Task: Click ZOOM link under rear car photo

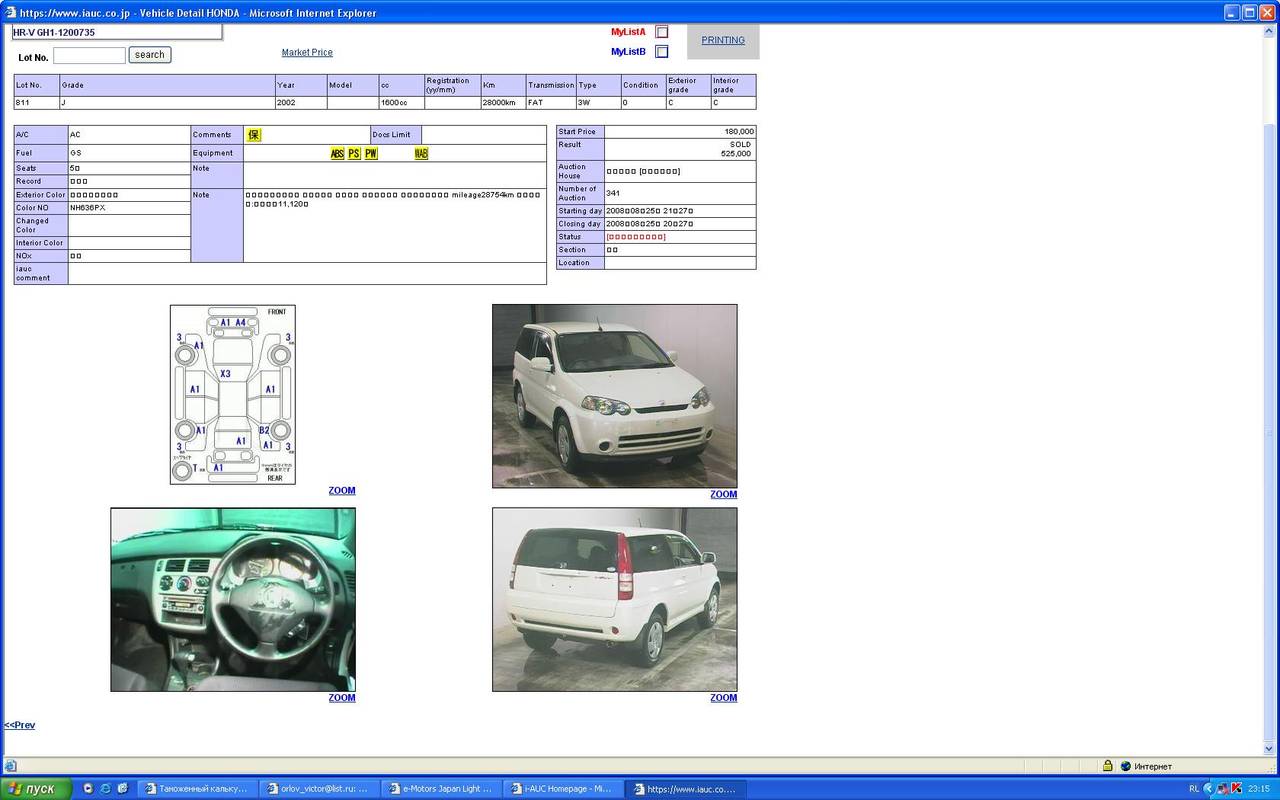Action: [724, 698]
